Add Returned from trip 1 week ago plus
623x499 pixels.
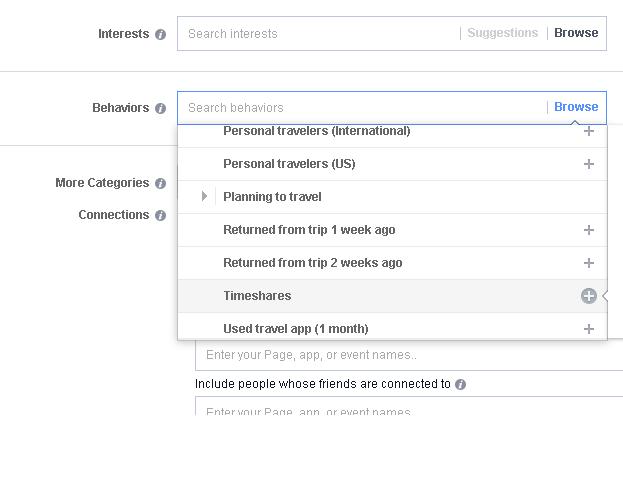pos(589,230)
